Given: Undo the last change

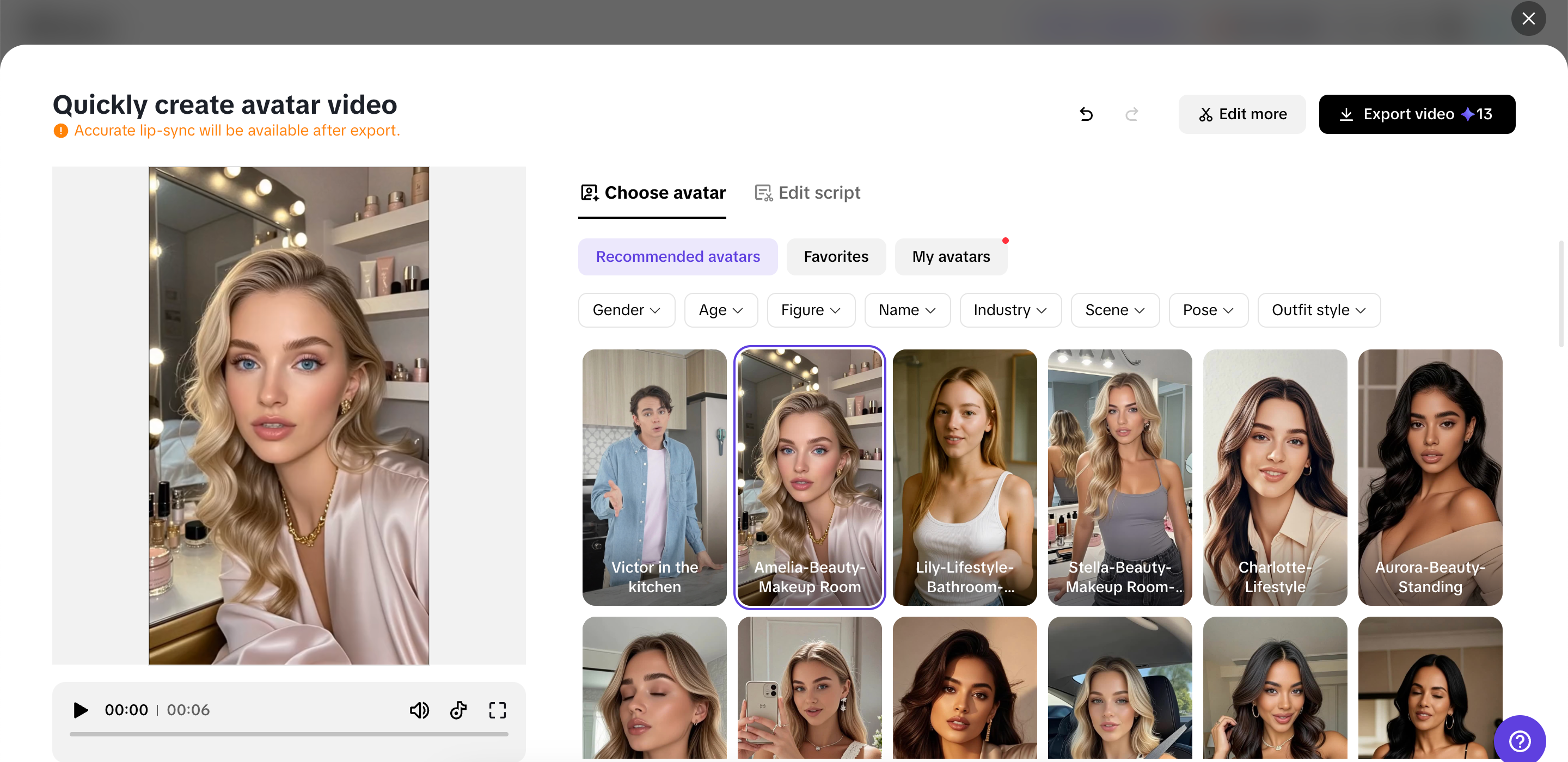Looking at the screenshot, I should coord(1087,114).
